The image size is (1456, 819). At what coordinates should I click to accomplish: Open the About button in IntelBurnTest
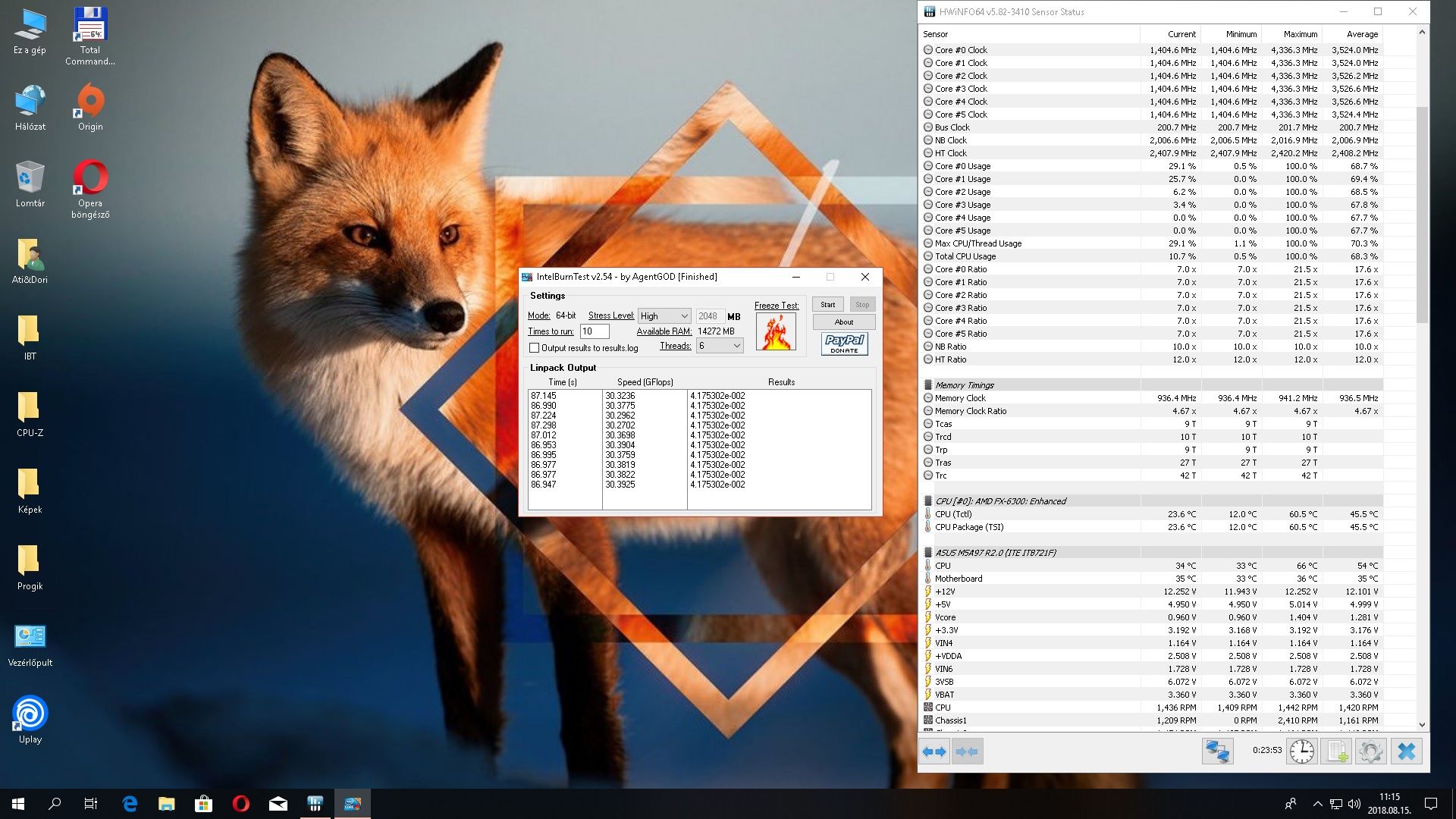click(x=843, y=322)
